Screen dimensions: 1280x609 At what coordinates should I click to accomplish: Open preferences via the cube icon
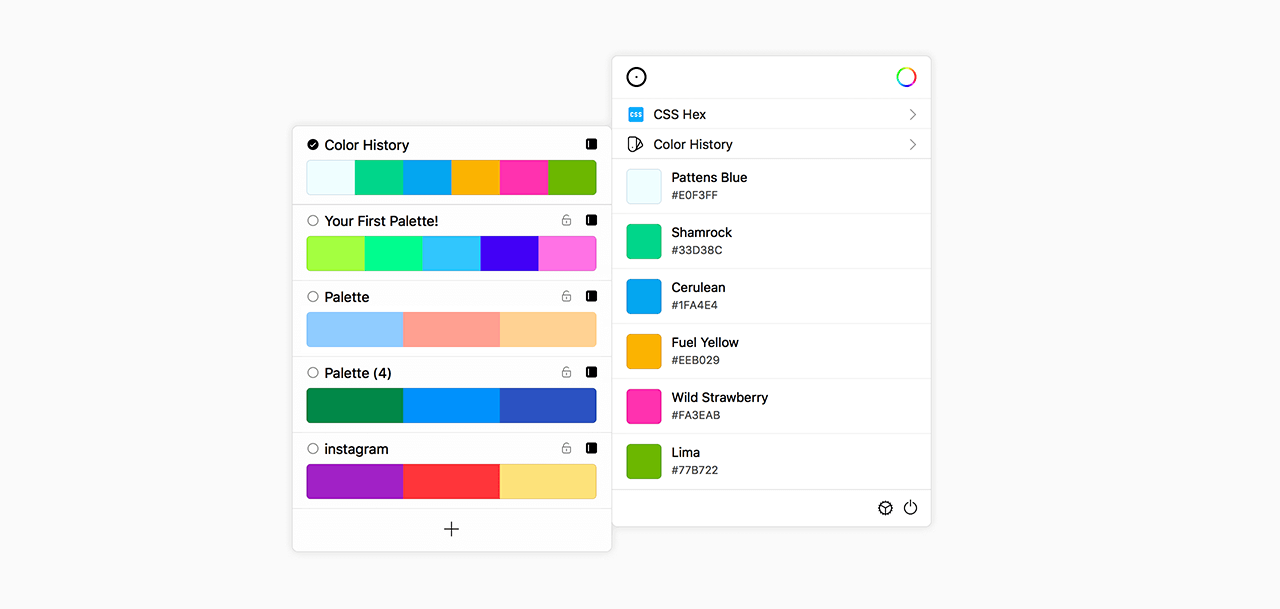885,508
